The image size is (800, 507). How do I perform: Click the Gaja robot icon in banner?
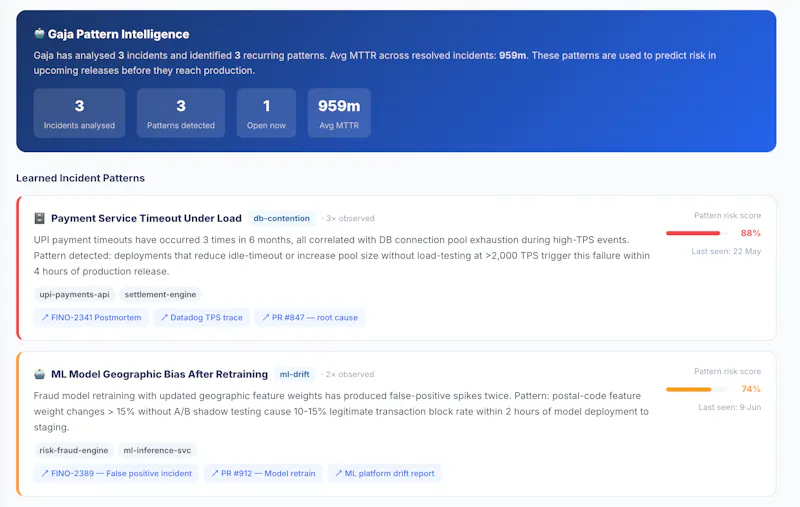(39, 34)
